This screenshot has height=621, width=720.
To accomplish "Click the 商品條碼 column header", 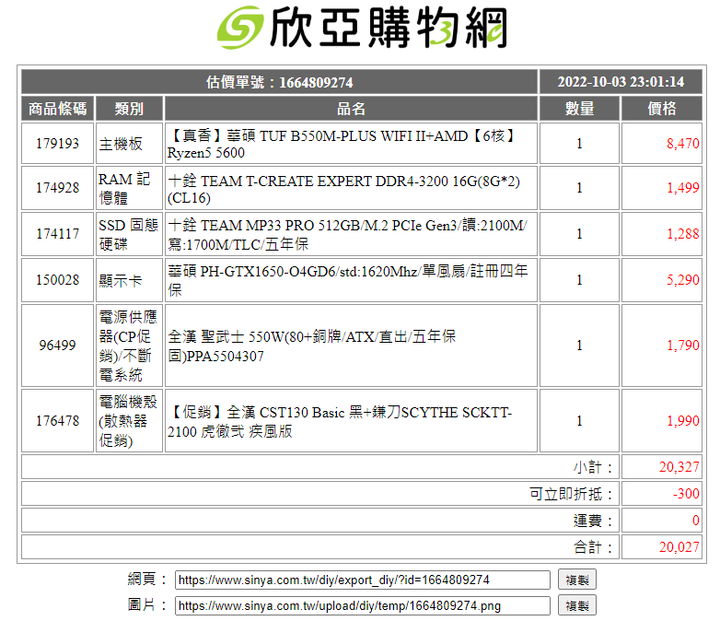I will (x=57, y=108).
